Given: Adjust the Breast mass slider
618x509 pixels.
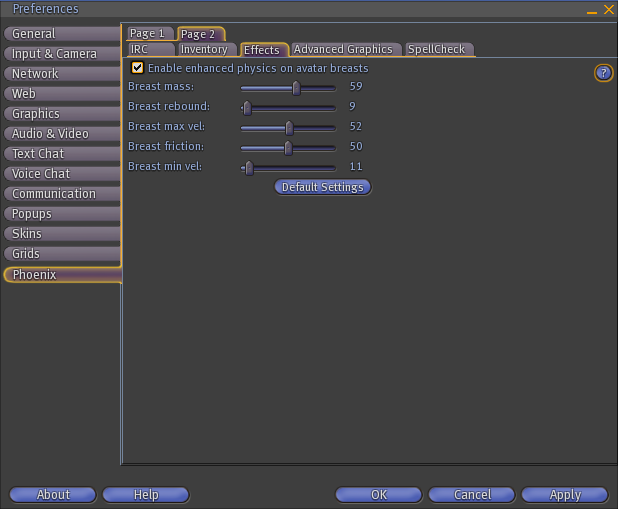Looking at the screenshot, I should pos(296,88).
